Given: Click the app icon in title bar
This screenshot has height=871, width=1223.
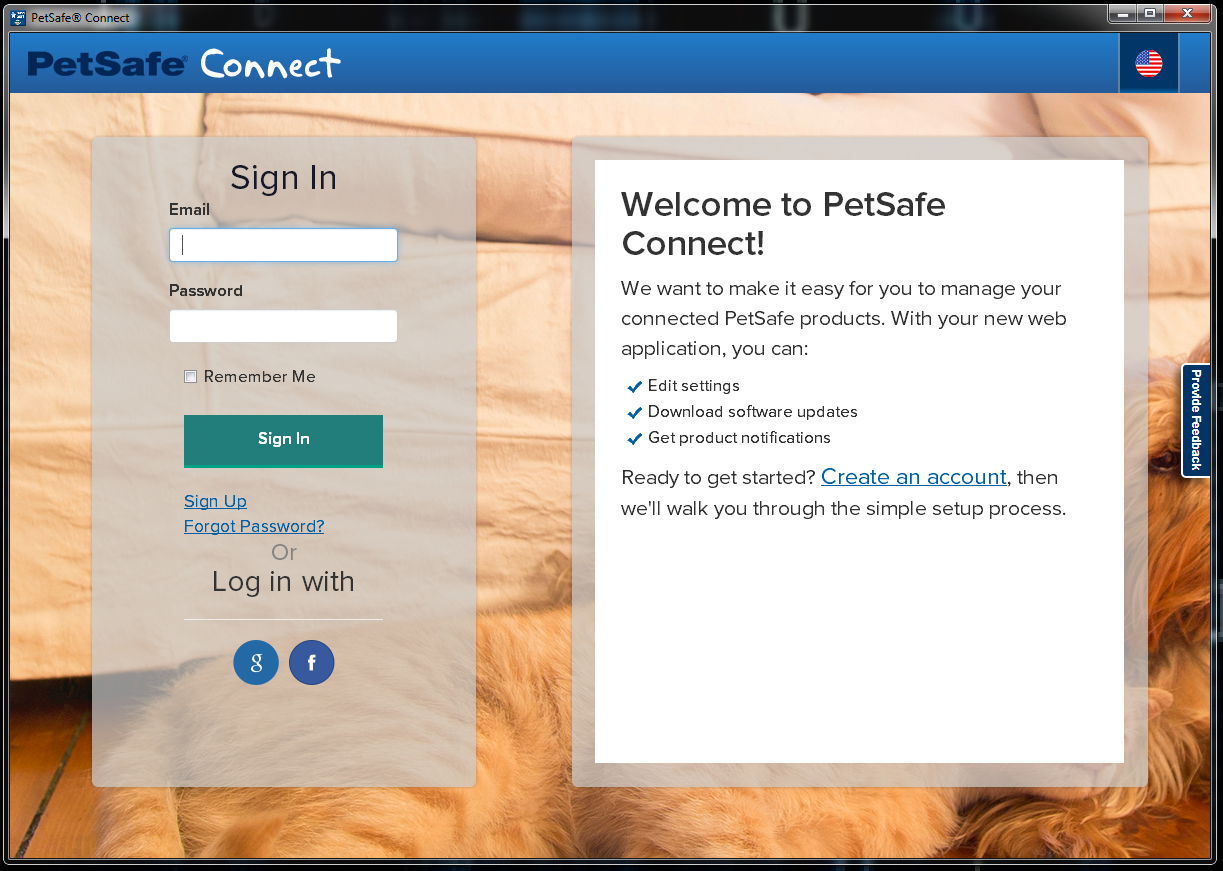Looking at the screenshot, I should 18,17.
